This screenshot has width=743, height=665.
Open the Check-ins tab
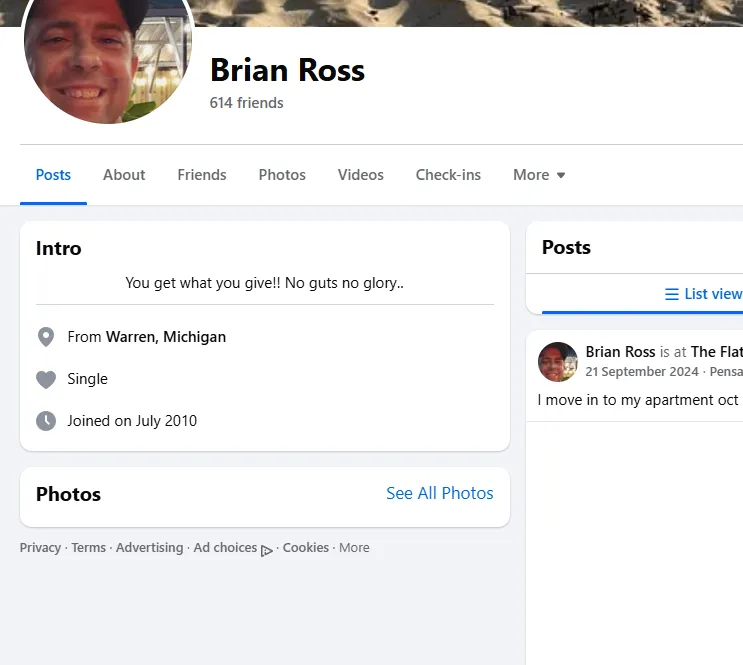coord(448,175)
